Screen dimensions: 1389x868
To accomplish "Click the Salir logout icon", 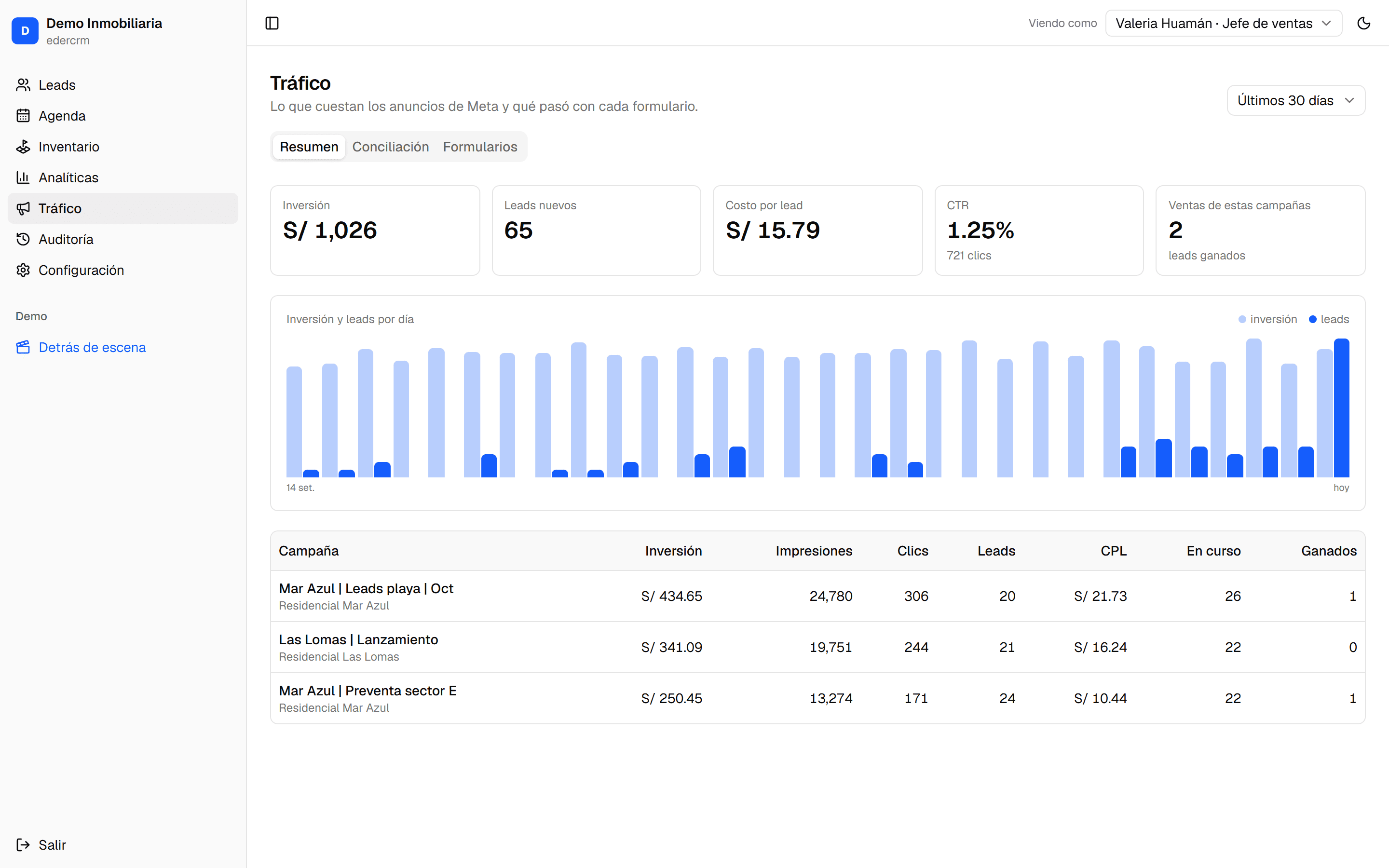I will point(23,844).
